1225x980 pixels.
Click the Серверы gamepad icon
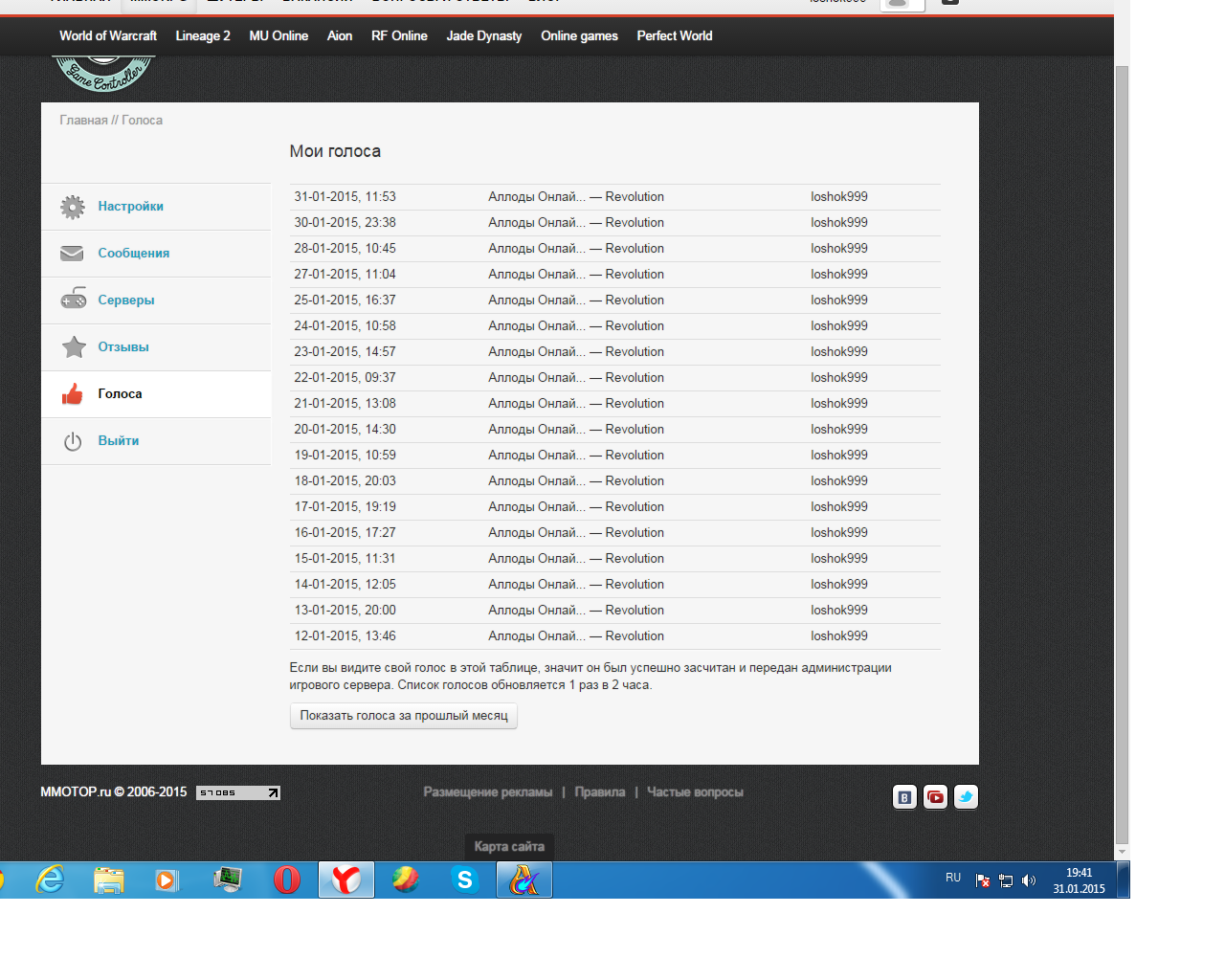click(74, 300)
